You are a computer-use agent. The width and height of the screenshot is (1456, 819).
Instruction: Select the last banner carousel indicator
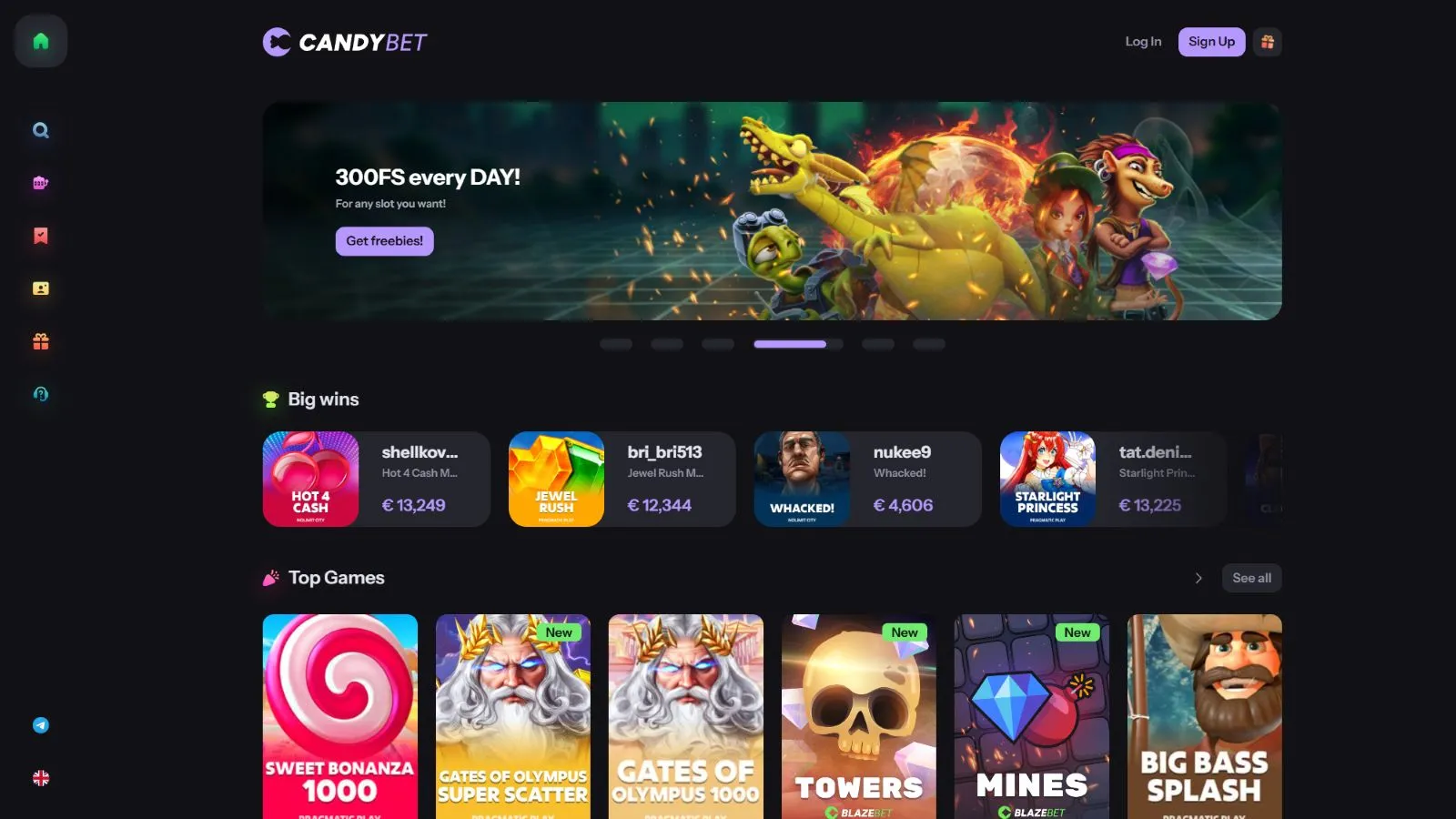(x=929, y=344)
